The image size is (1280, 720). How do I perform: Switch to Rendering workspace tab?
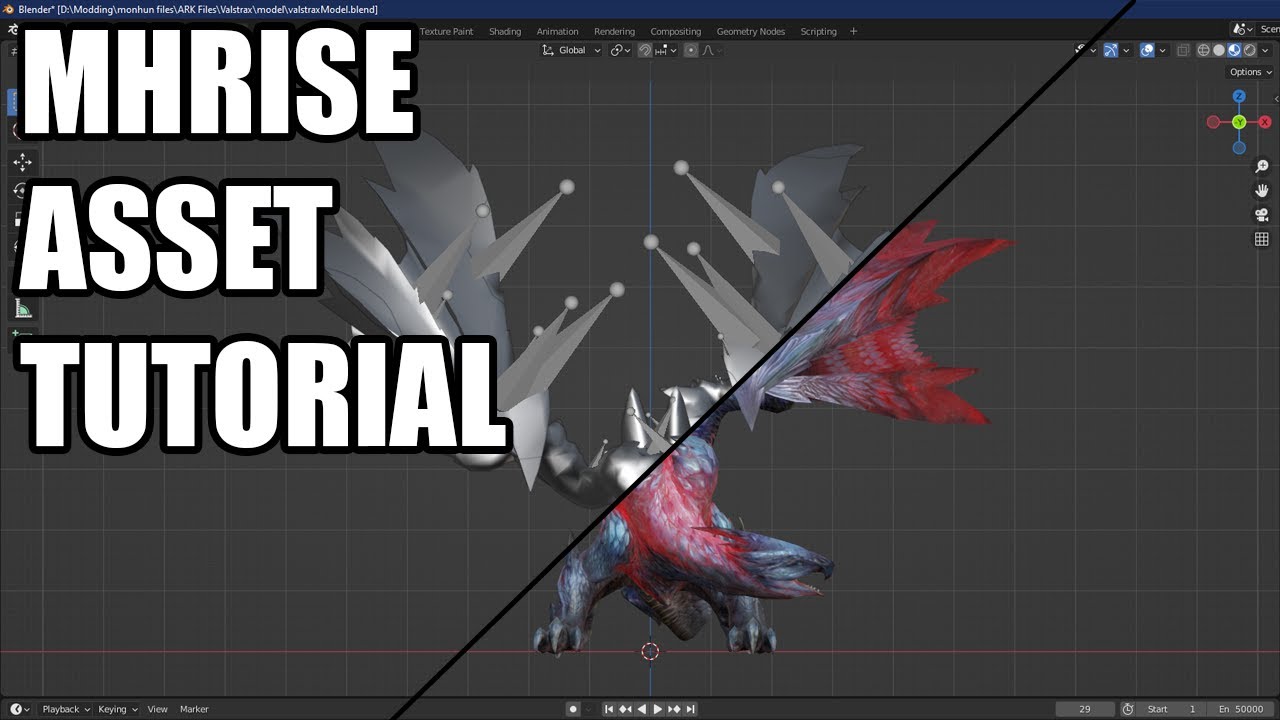[x=614, y=31]
